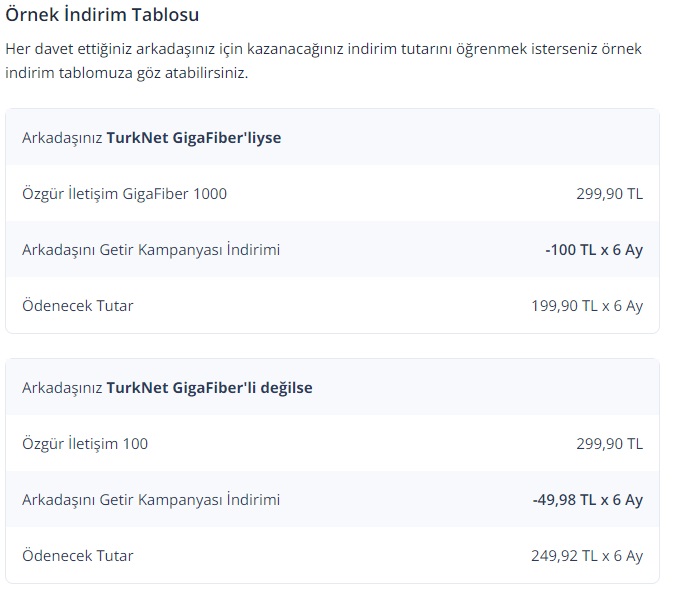Click the first 299,90 TL price
The height and width of the screenshot is (590, 674).
(x=610, y=194)
